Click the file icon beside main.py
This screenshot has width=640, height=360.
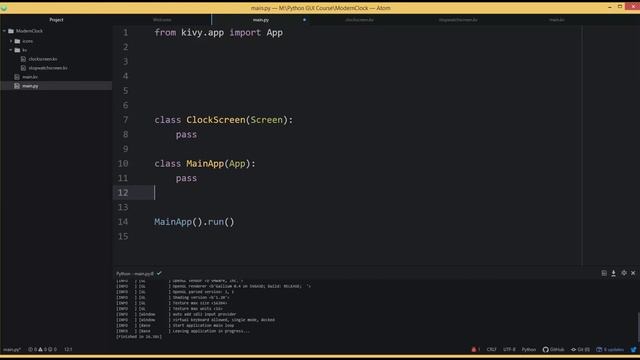(x=17, y=86)
